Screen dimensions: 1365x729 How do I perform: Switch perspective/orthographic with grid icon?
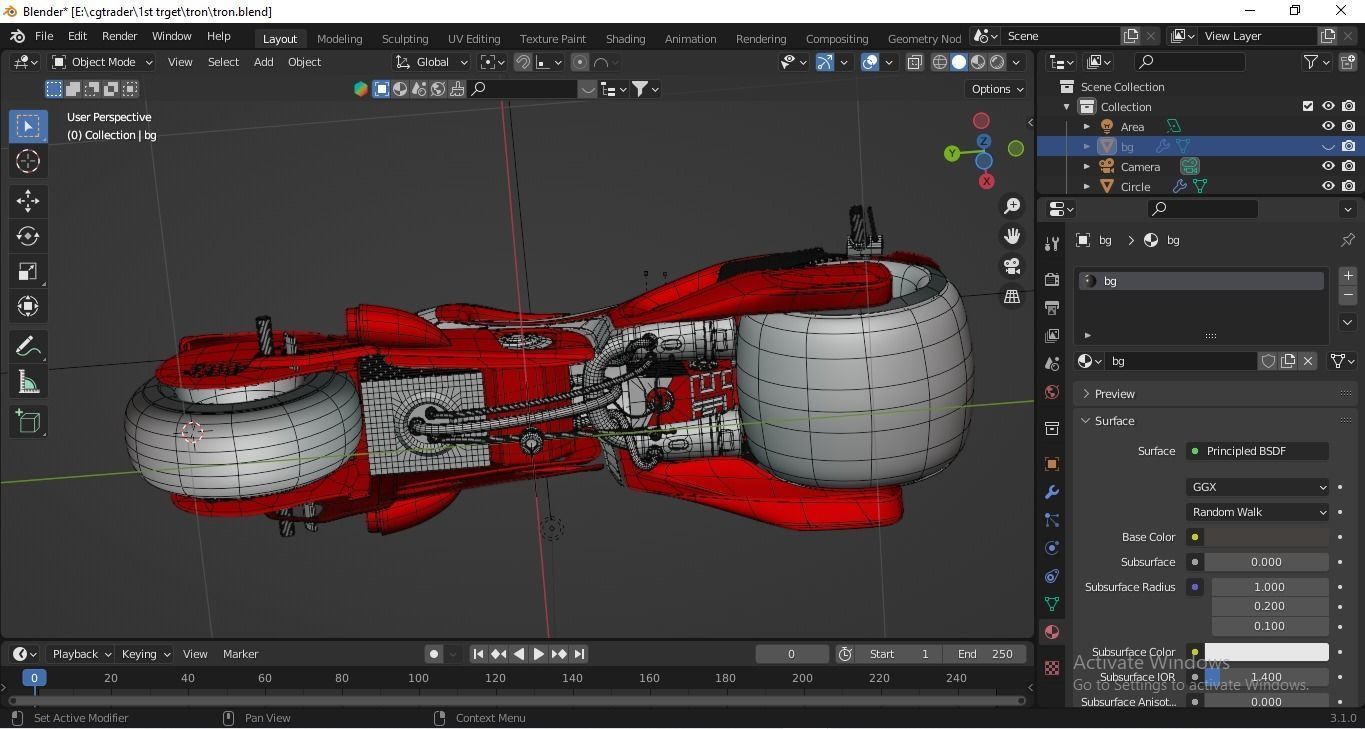click(1012, 296)
